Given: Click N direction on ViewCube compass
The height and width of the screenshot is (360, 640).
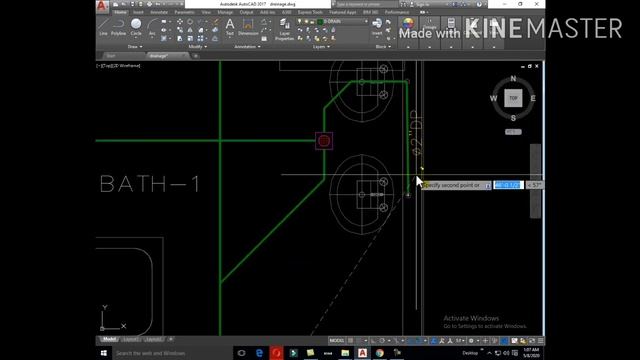Looking at the screenshot, I should pos(513,78).
